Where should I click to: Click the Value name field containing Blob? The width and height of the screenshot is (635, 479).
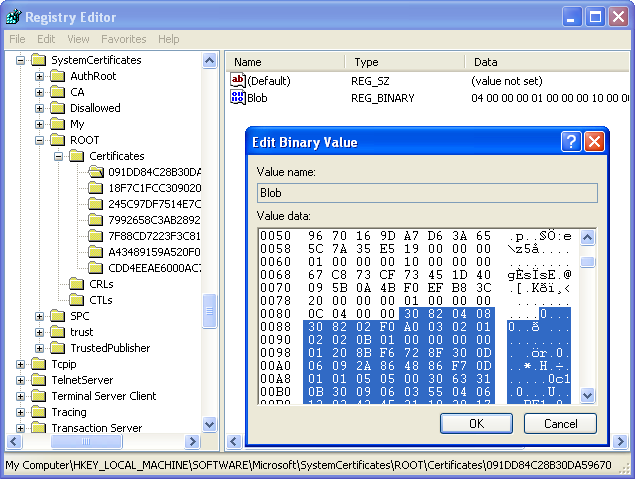point(426,192)
